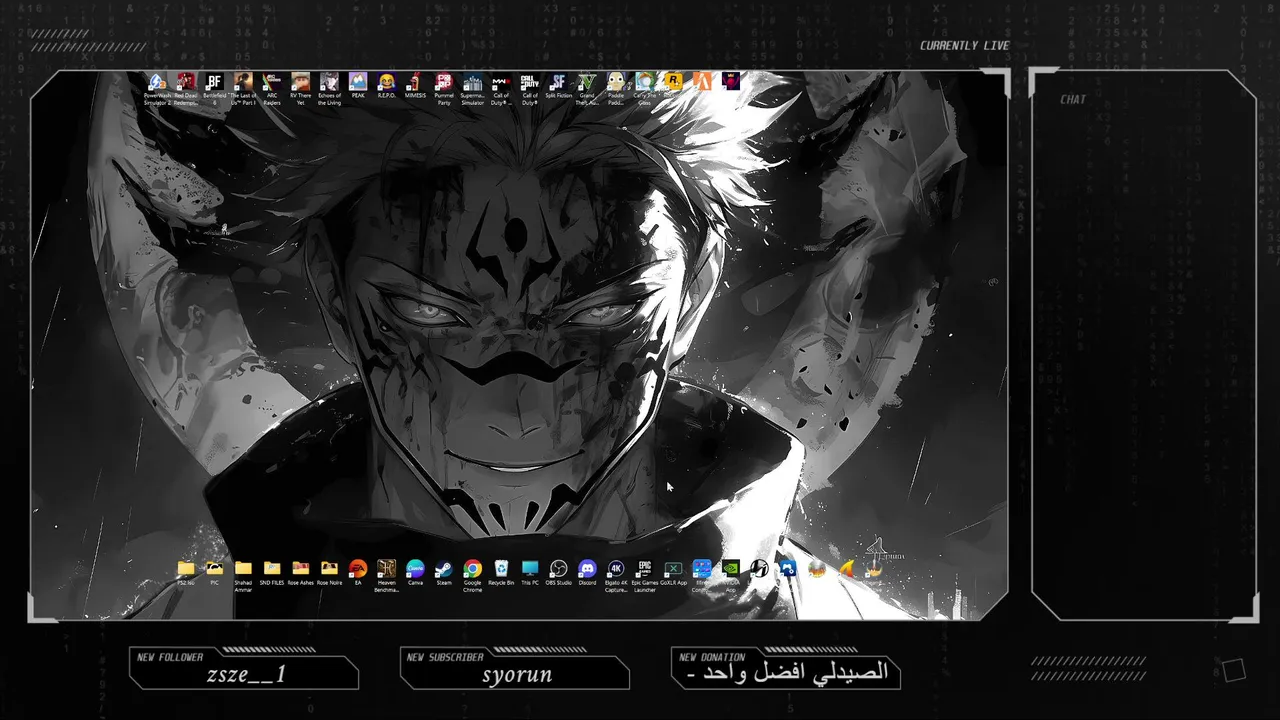Open PowerWash Simulator 2 desktop shortcut

(x=157, y=88)
